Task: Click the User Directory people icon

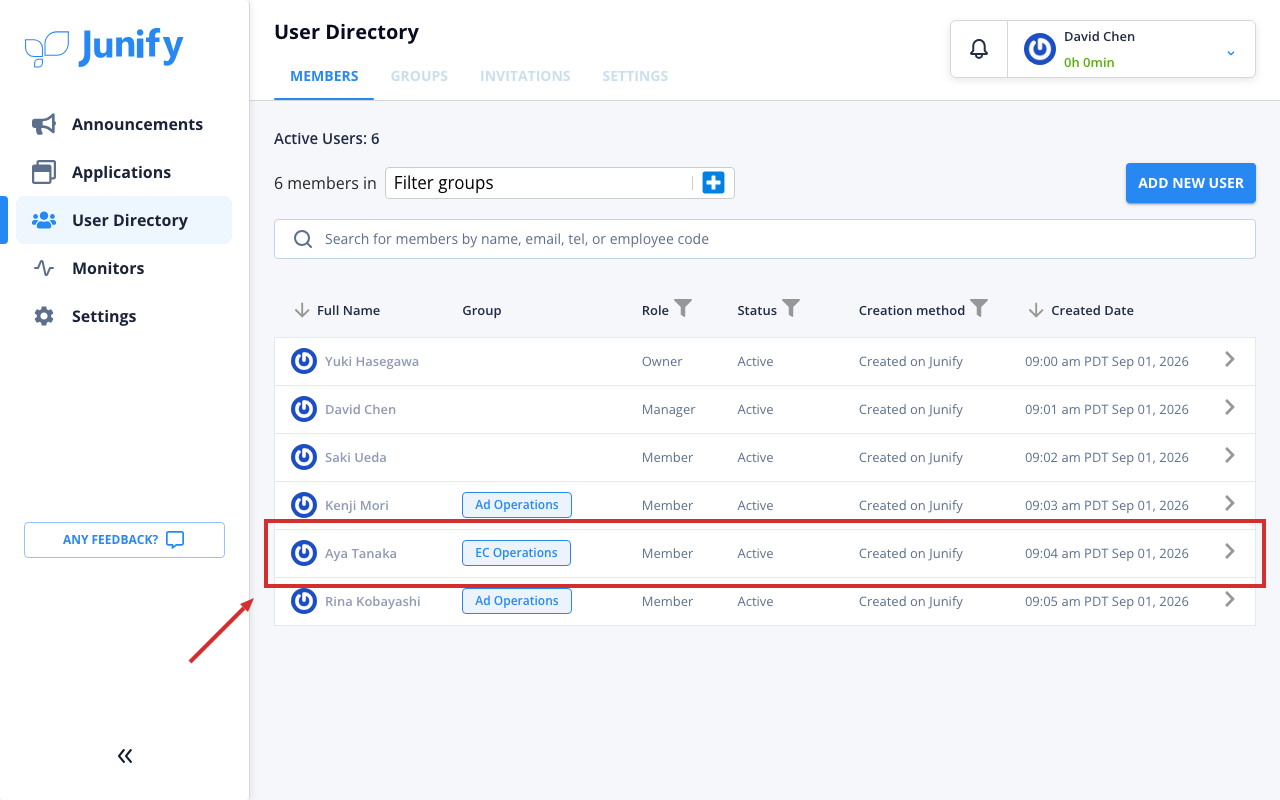Action: pyautogui.click(x=44, y=220)
